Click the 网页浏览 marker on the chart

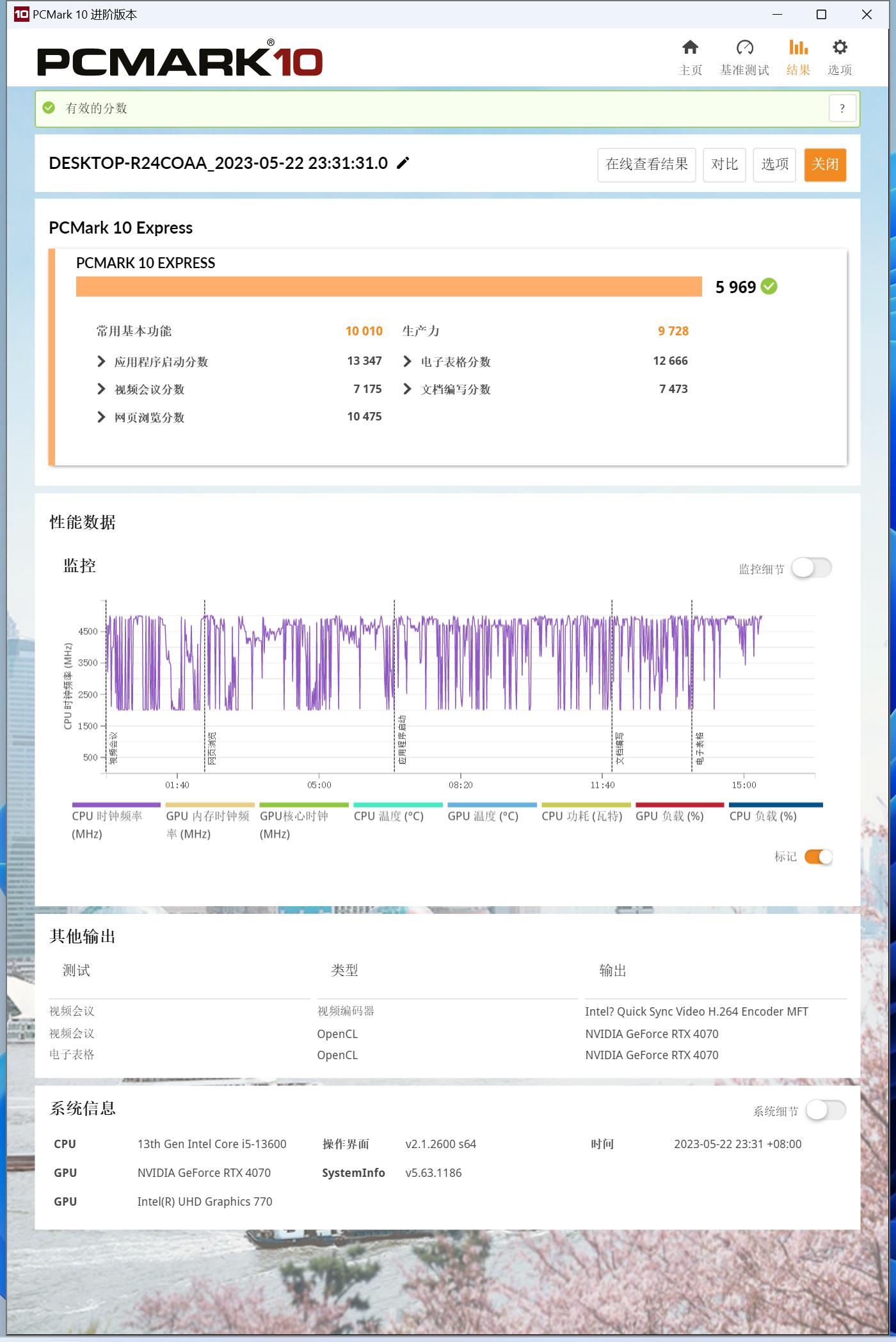pos(212,748)
